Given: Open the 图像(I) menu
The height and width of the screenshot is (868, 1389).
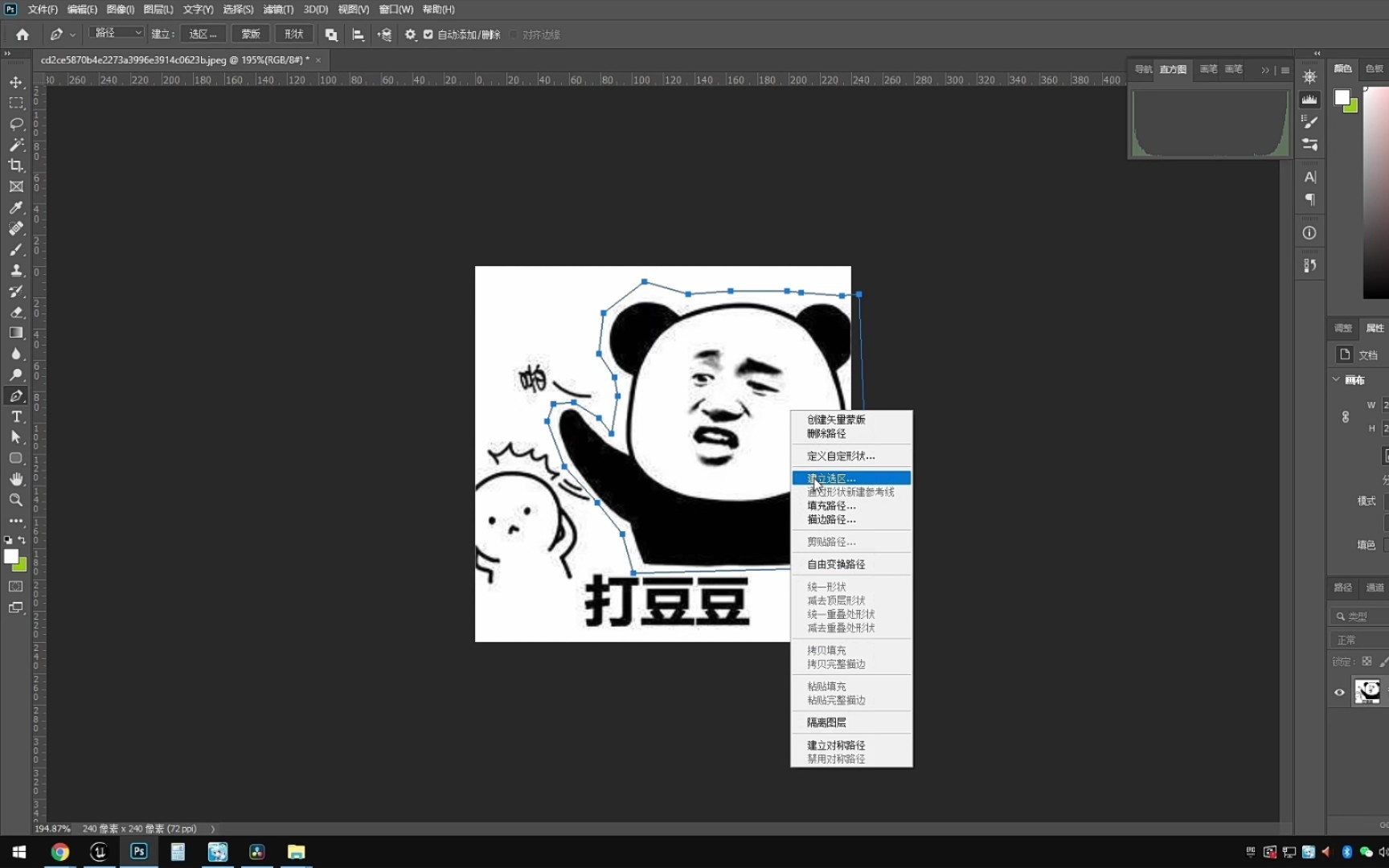Looking at the screenshot, I should (121, 10).
